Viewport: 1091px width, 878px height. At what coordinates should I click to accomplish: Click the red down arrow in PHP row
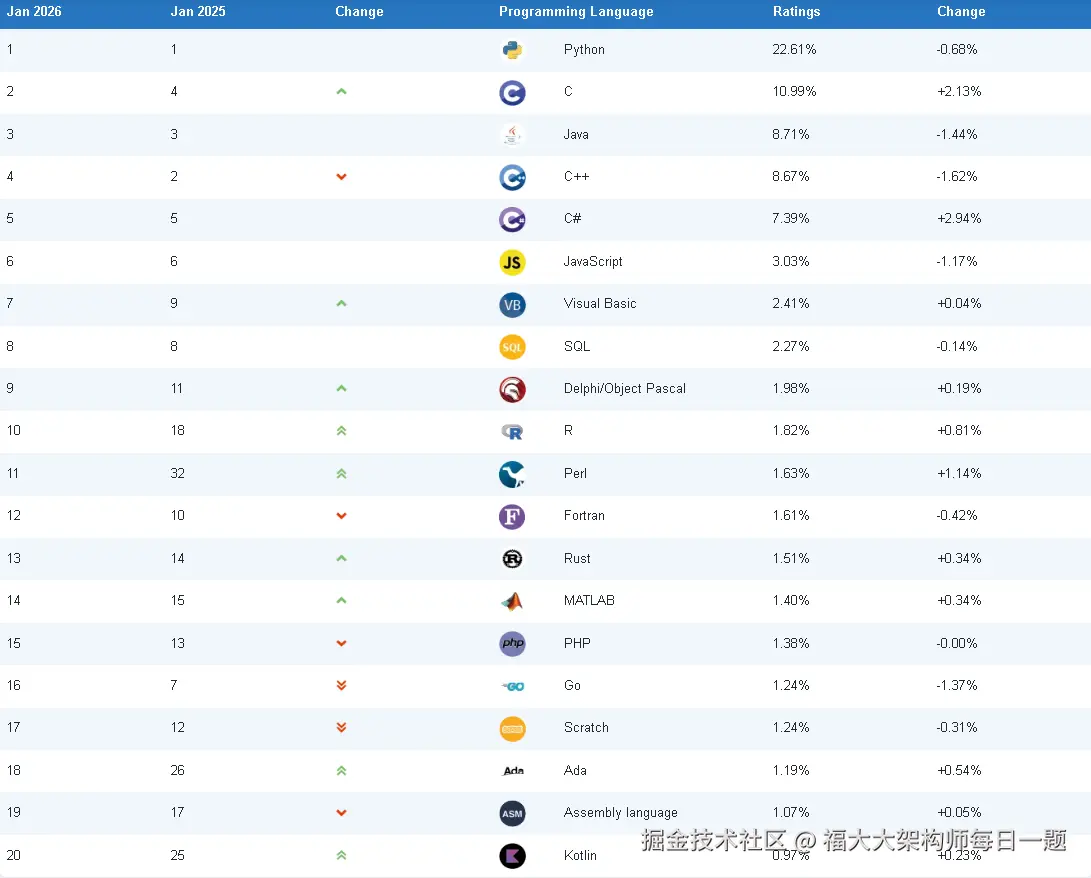coord(341,644)
